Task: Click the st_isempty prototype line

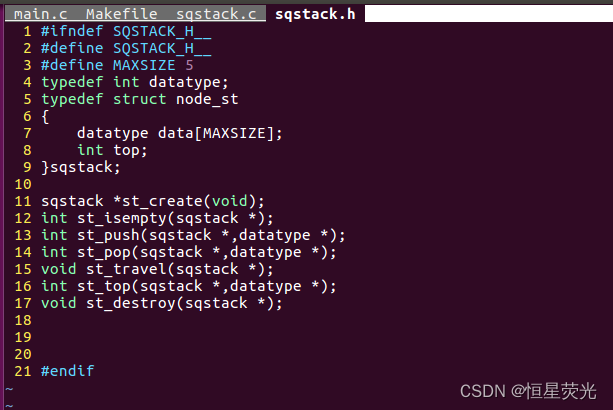Action: click(x=157, y=218)
